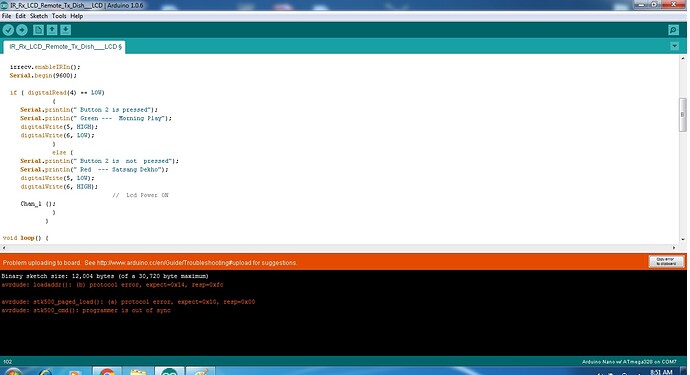
Task: Click the Arduino icon in the taskbar
Action: [169, 371]
